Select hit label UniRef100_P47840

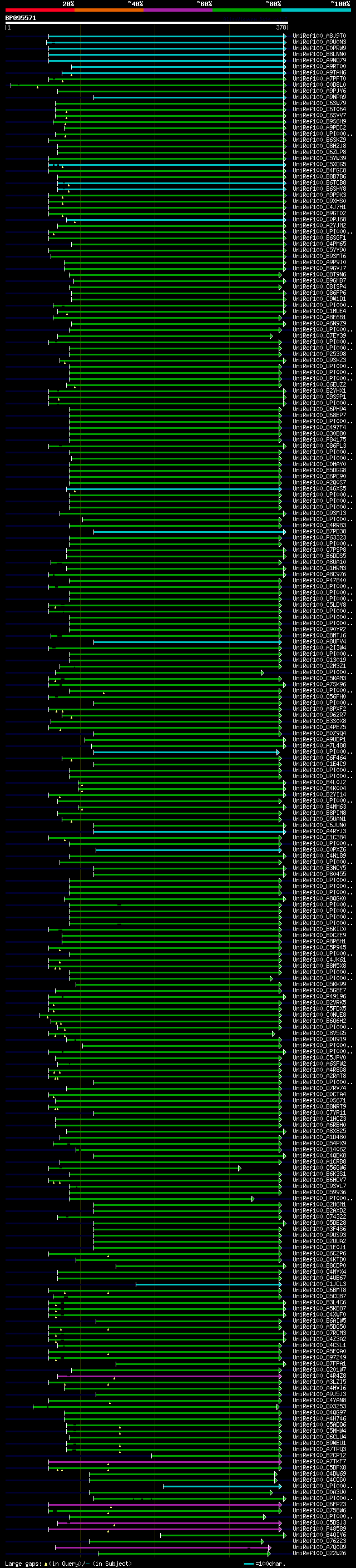[x=319, y=580]
